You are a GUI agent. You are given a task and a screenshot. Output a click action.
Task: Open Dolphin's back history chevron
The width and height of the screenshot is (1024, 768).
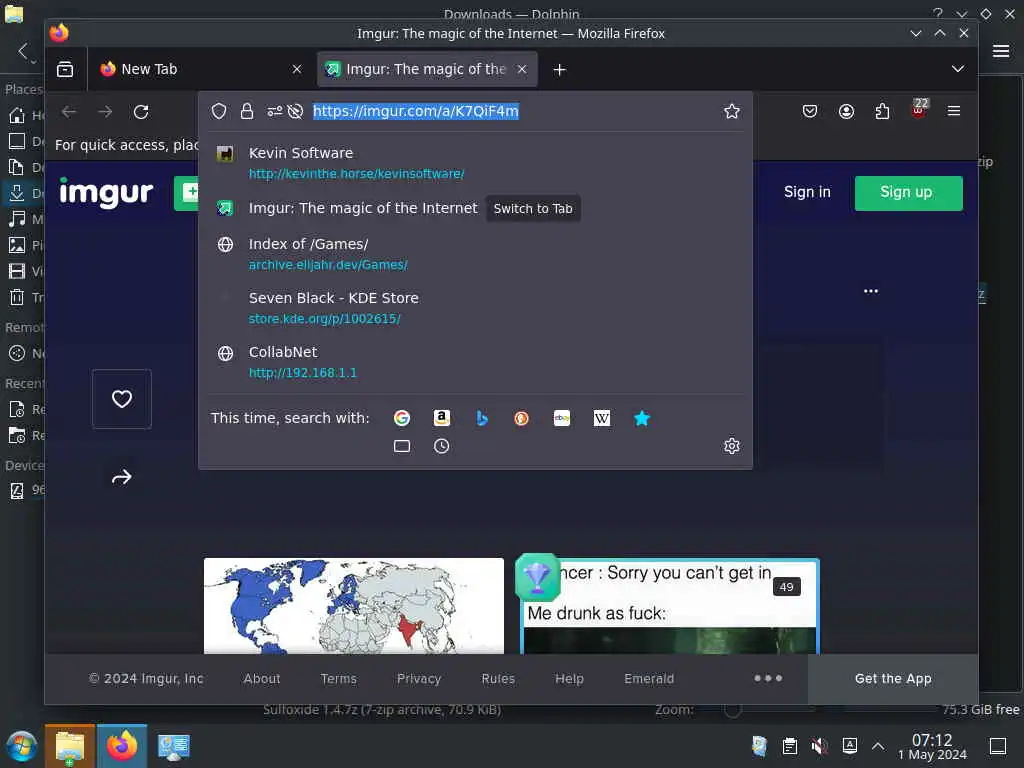[x=24, y=51]
